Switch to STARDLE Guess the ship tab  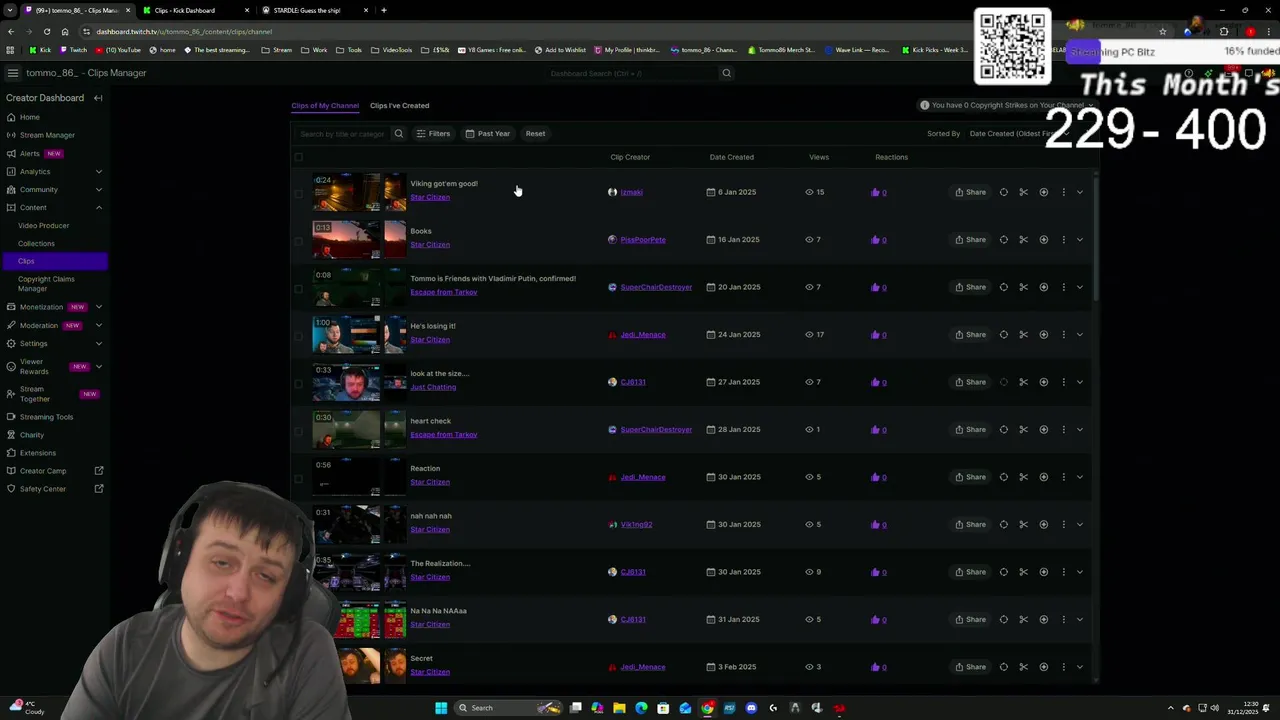308,10
